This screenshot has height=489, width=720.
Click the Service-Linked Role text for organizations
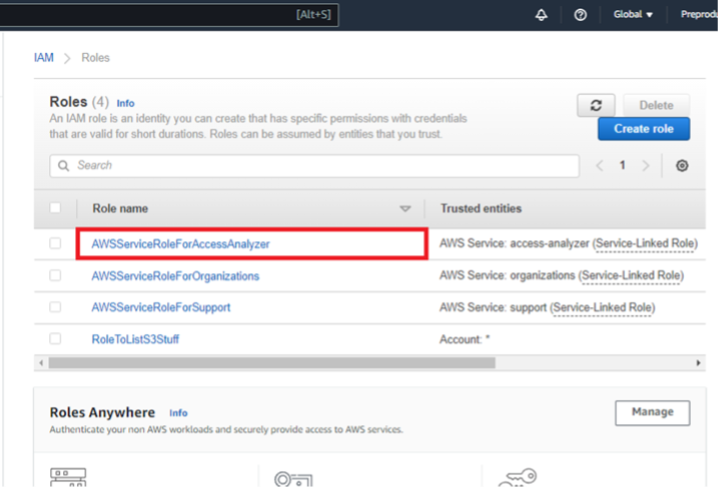631,275
